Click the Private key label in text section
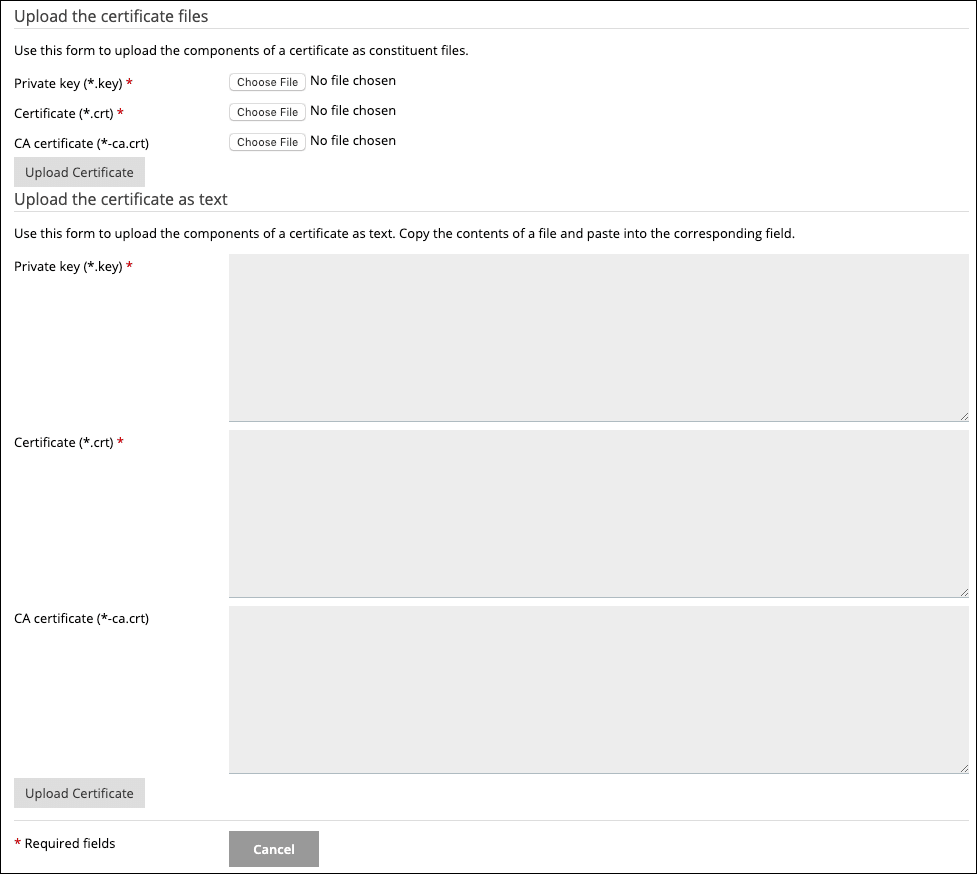This screenshot has width=977, height=874. click(68, 266)
